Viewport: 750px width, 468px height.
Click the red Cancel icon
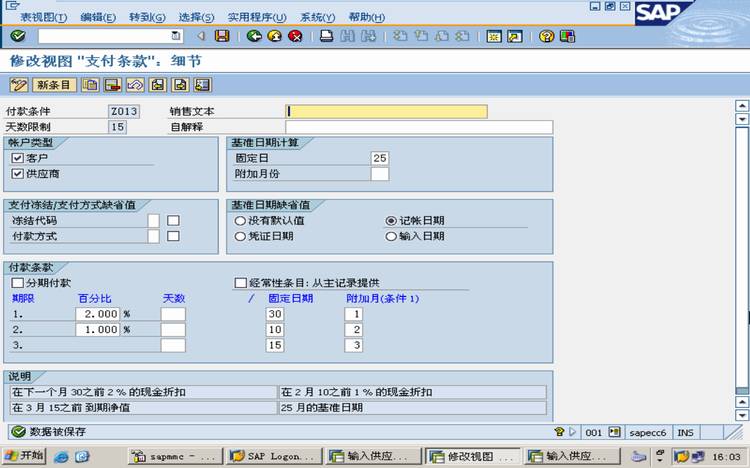click(x=295, y=36)
